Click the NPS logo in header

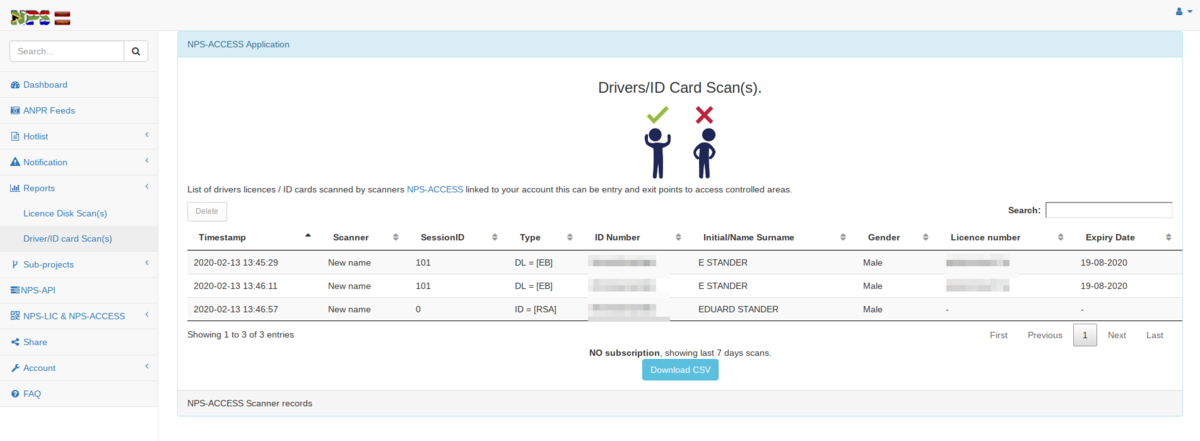[x=40, y=15]
